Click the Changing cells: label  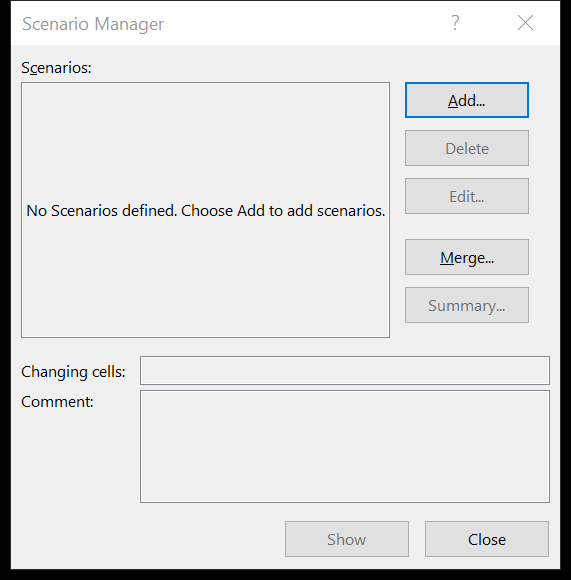(x=73, y=372)
